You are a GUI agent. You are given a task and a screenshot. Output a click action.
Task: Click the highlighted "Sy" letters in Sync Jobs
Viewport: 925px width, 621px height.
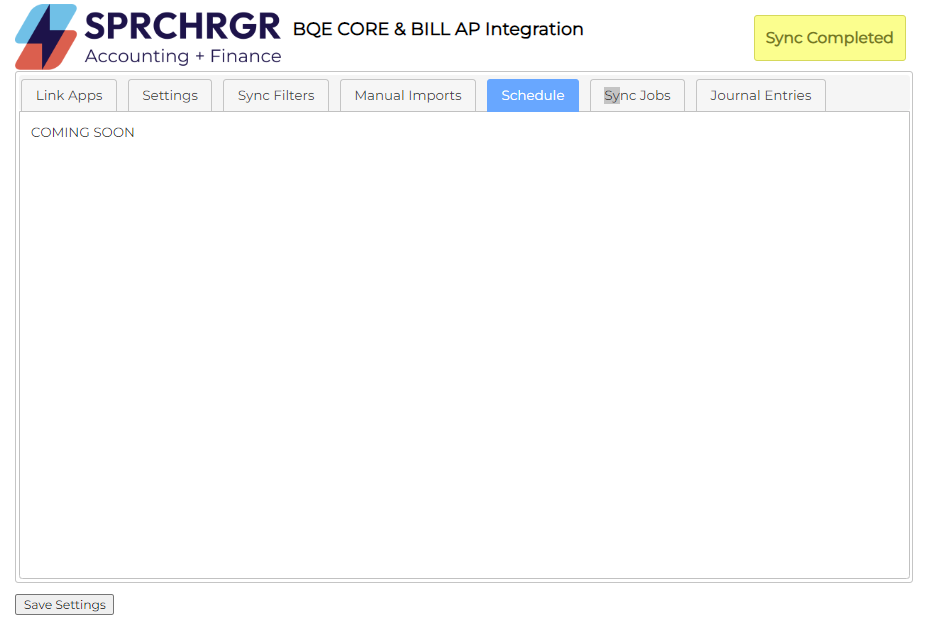[612, 96]
